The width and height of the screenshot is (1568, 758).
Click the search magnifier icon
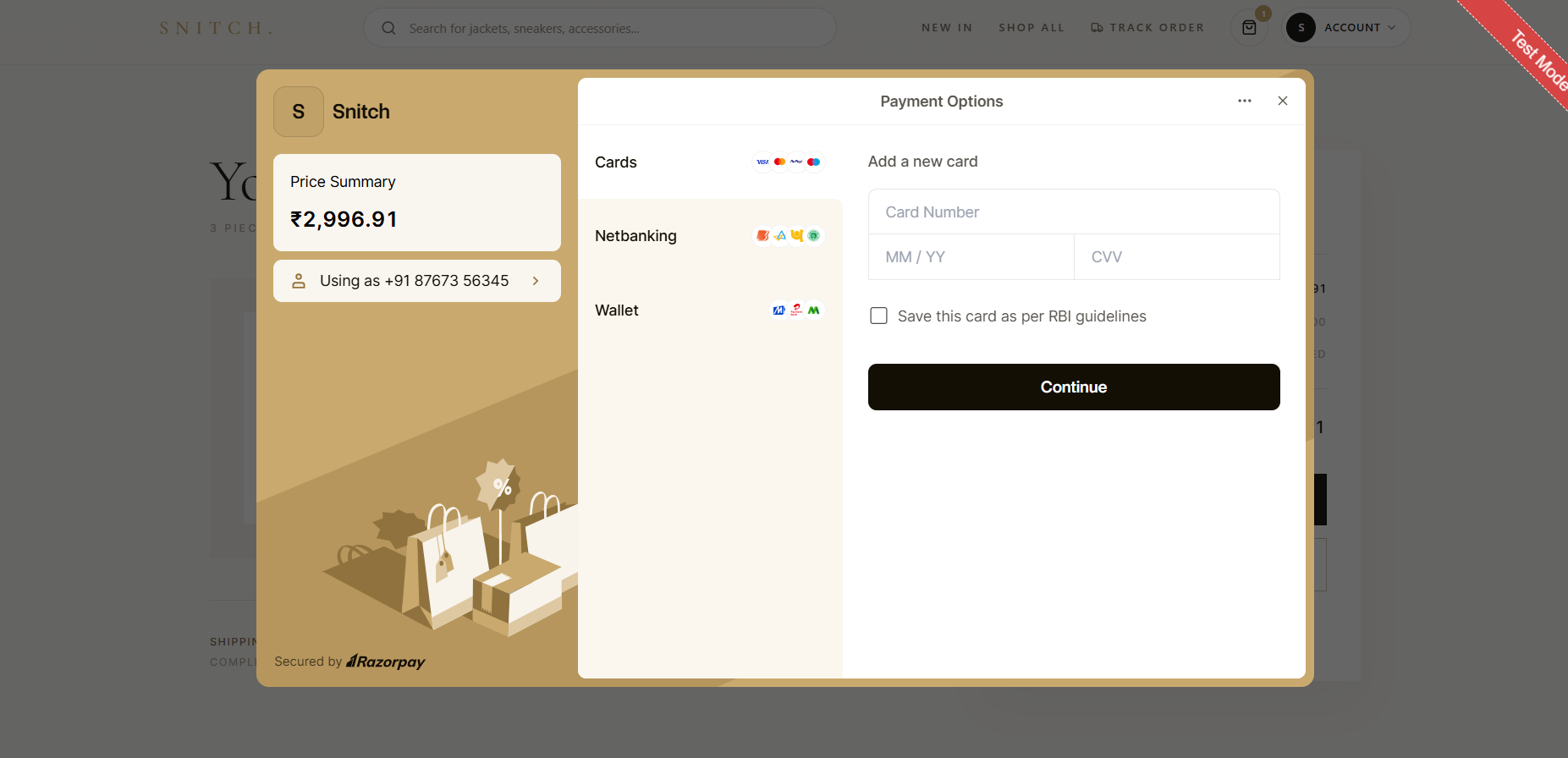[x=388, y=28]
